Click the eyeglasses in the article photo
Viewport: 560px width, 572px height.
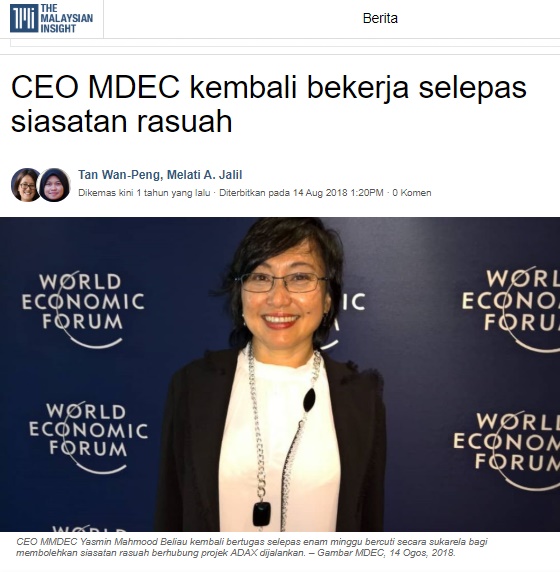click(x=283, y=282)
